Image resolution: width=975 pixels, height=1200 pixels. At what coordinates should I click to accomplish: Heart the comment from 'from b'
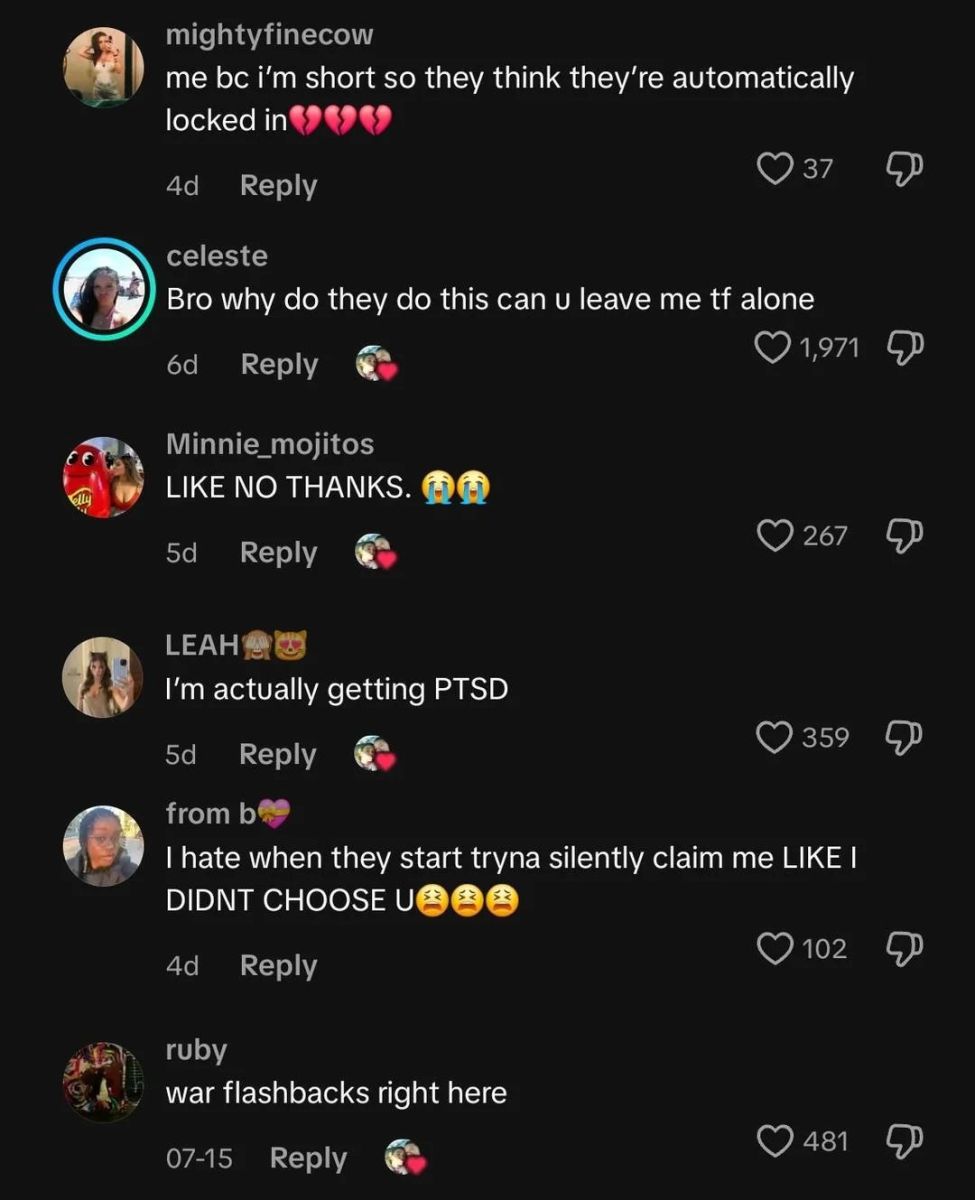point(775,948)
